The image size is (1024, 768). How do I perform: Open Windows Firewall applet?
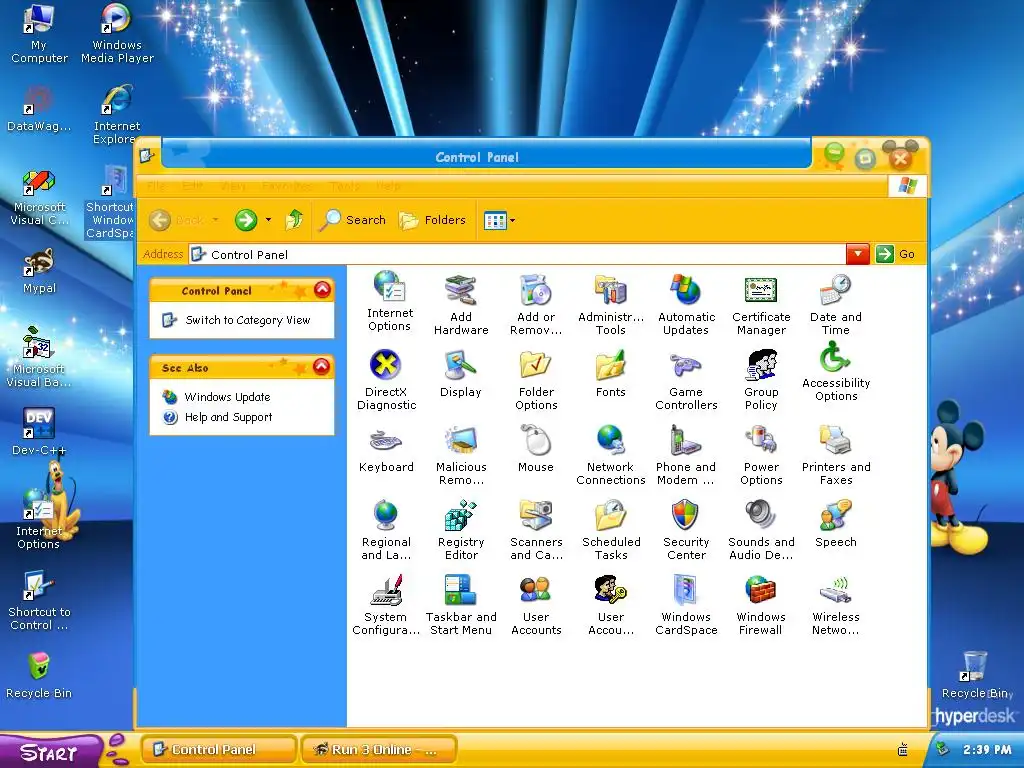[761, 605]
